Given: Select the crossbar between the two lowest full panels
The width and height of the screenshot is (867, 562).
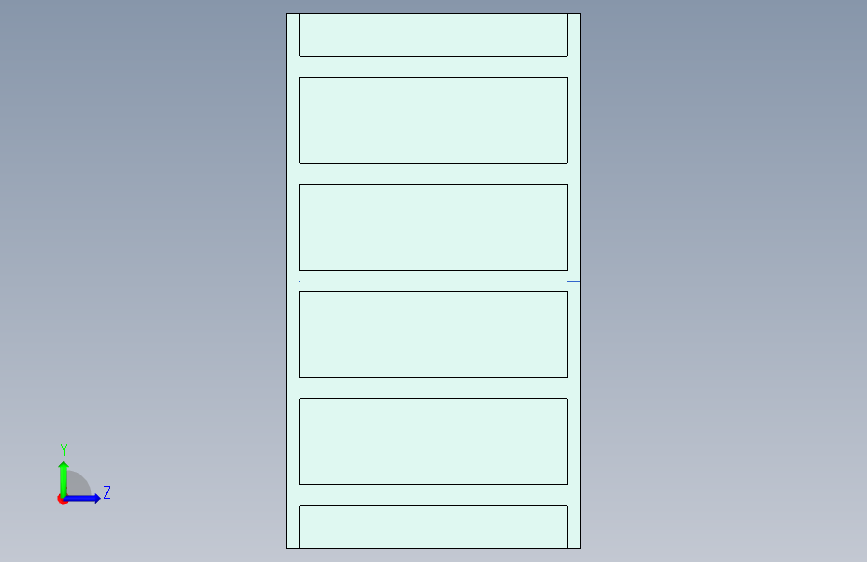Looking at the screenshot, I should tap(434, 388).
